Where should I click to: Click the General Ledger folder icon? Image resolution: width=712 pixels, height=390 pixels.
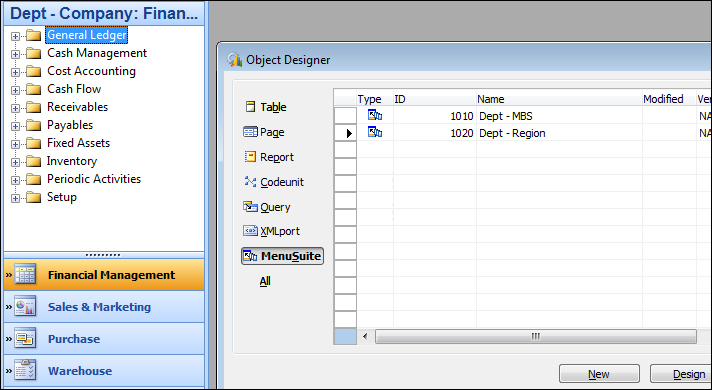(34, 35)
